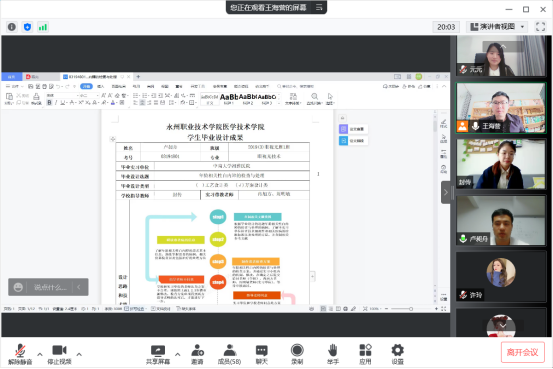Open the 成员(58) members list
The image size is (553, 369).
(x=229, y=354)
